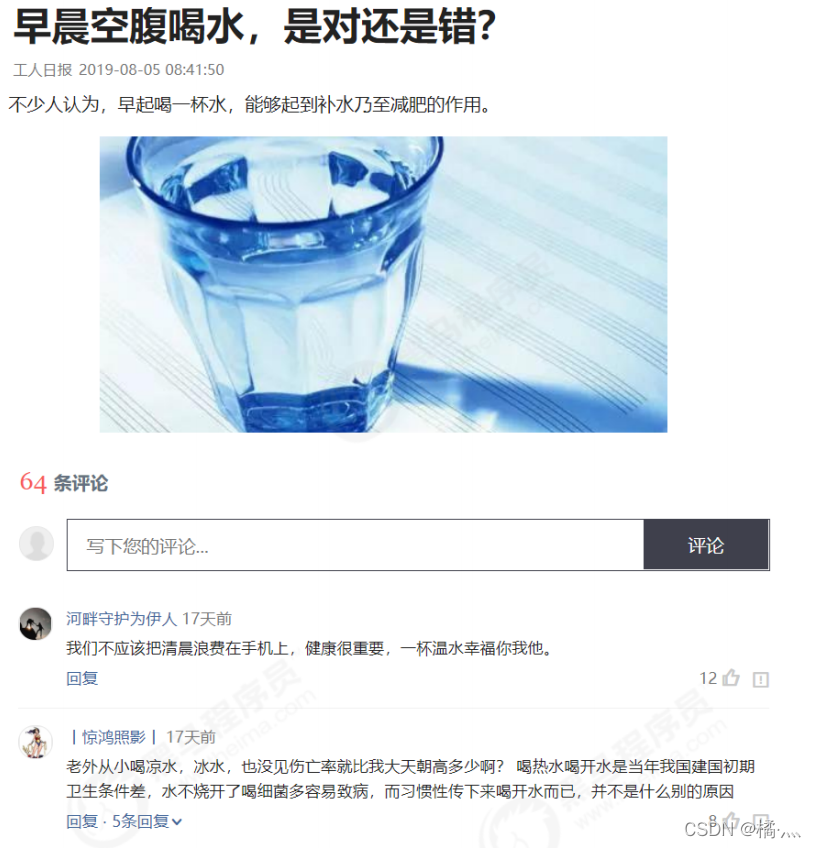Click the 64 条评论 heading
Image resolution: width=816 pixels, height=848 pixels.
click(64, 482)
